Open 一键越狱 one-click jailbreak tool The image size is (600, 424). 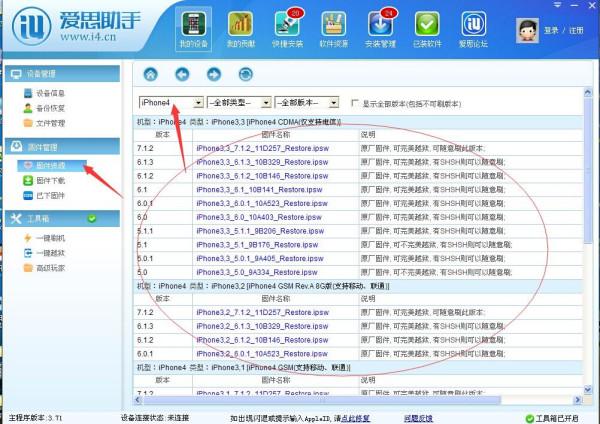(x=44, y=253)
